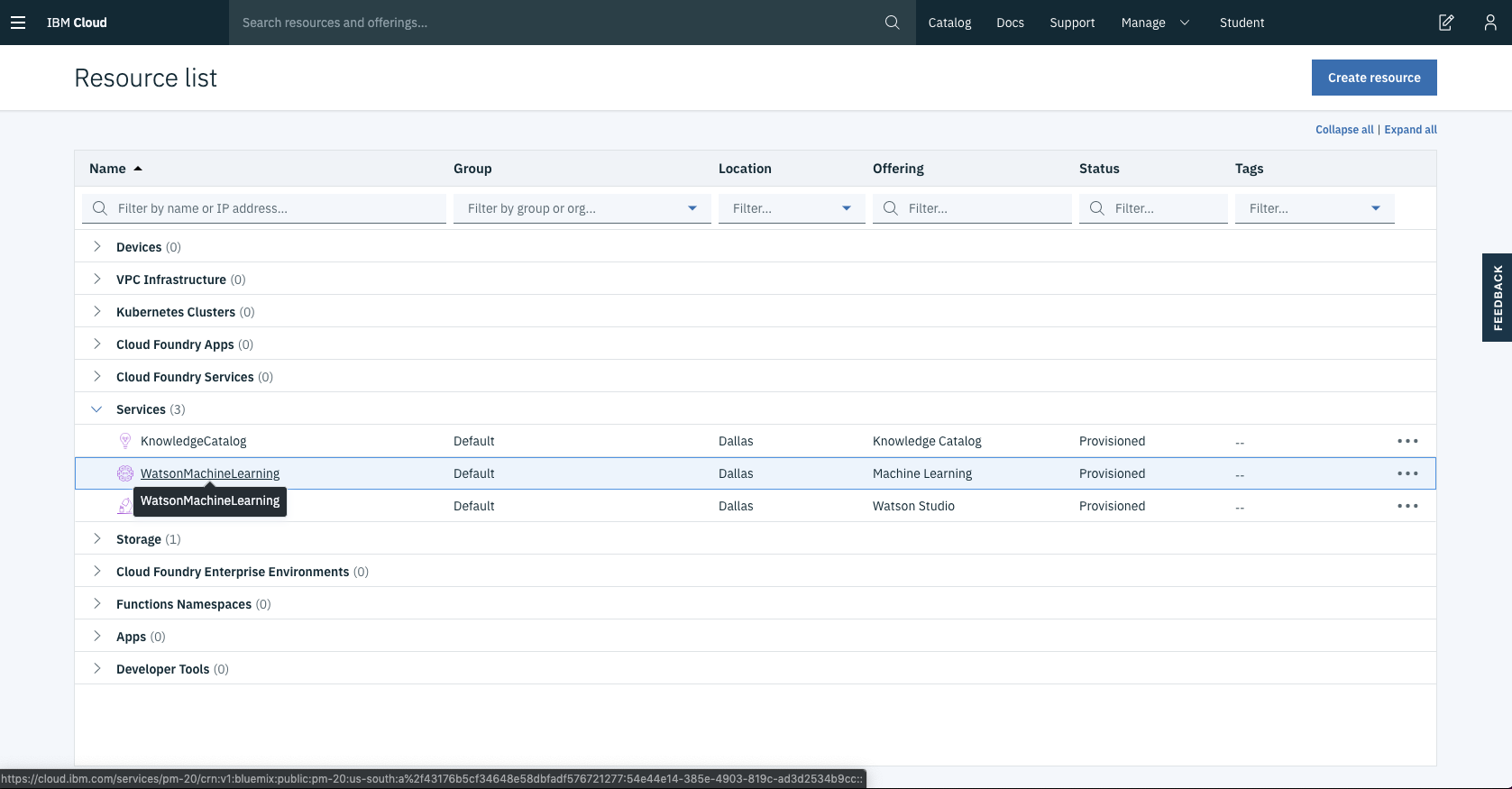
Task: Open the Feedback side tab
Action: point(1497,298)
